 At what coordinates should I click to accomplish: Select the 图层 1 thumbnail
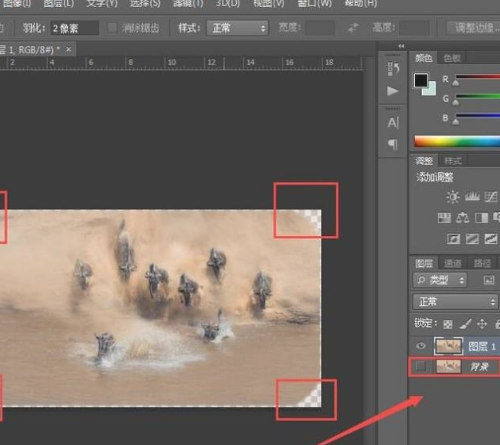point(448,346)
